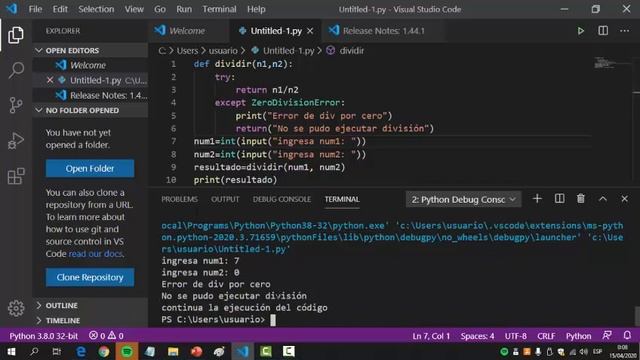
Task: Open the Extensions view
Action: coord(16,176)
